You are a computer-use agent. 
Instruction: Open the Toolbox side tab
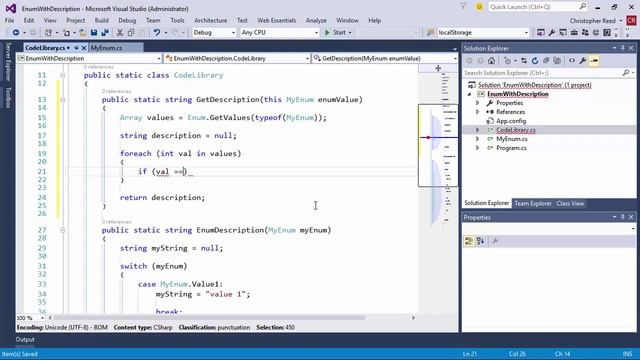pyautogui.click(x=7, y=97)
